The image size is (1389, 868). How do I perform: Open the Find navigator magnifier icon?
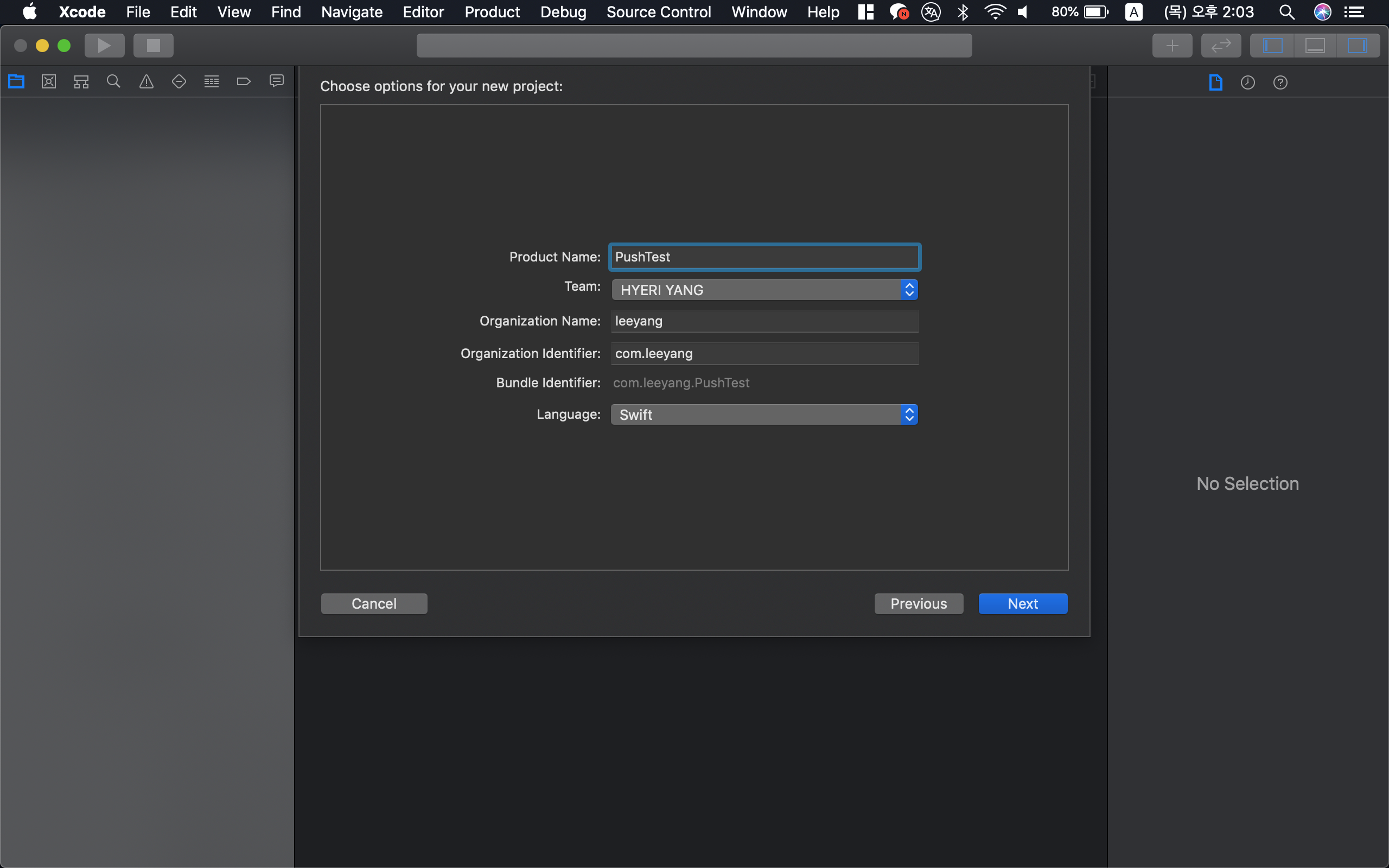click(x=113, y=81)
